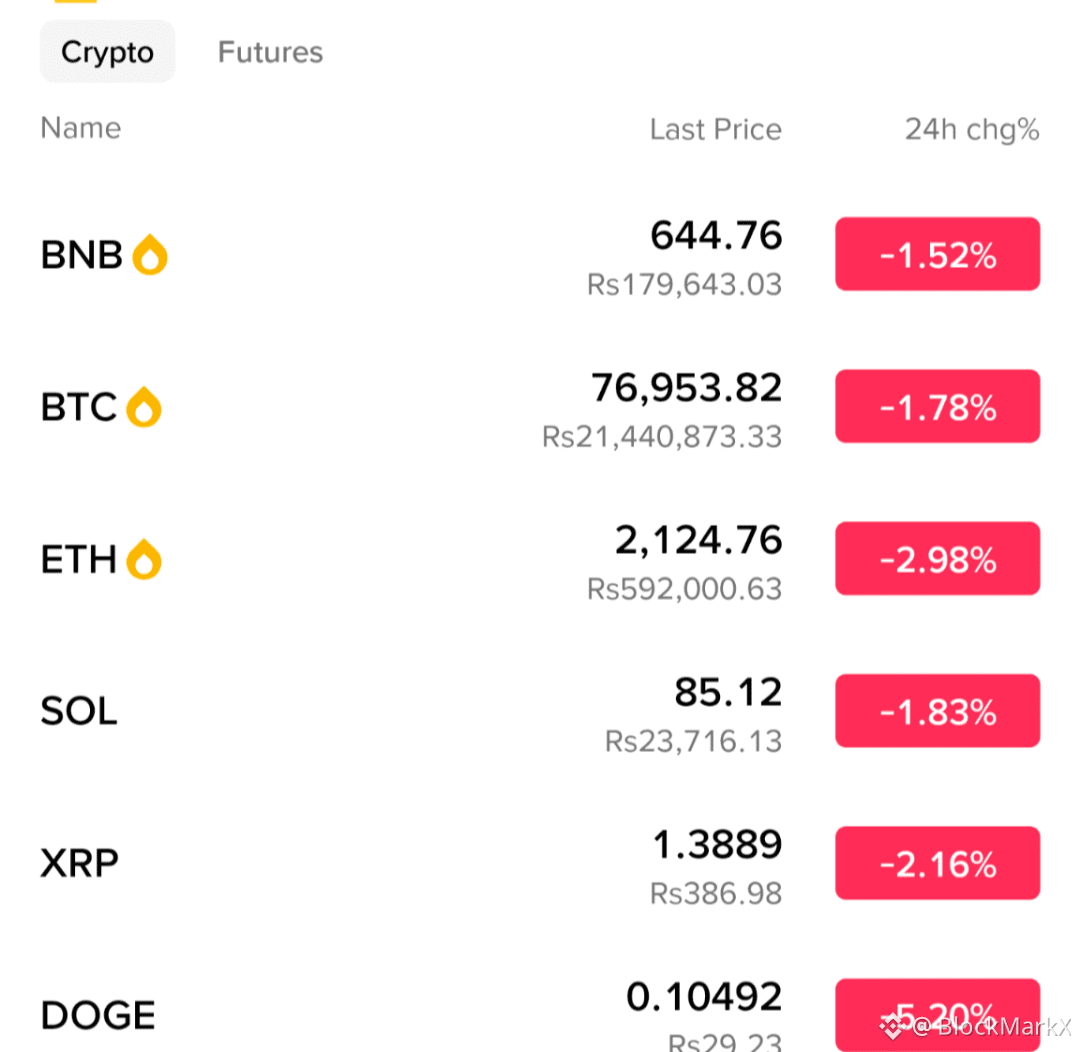Sort by 24h chg% column header
Viewport: 1079px width, 1052px height.
click(x=972, y=129)
